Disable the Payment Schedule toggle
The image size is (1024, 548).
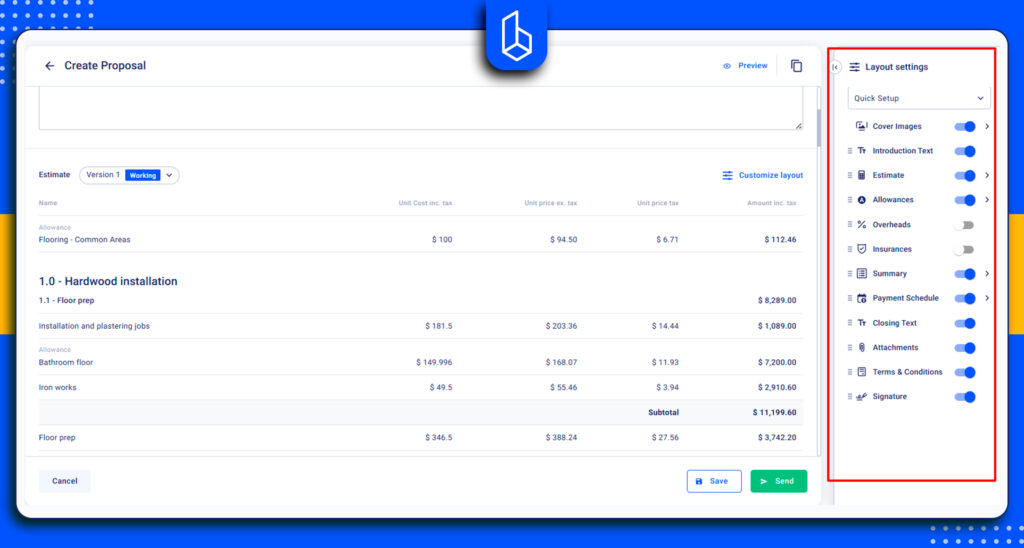(x=965, y=298)
